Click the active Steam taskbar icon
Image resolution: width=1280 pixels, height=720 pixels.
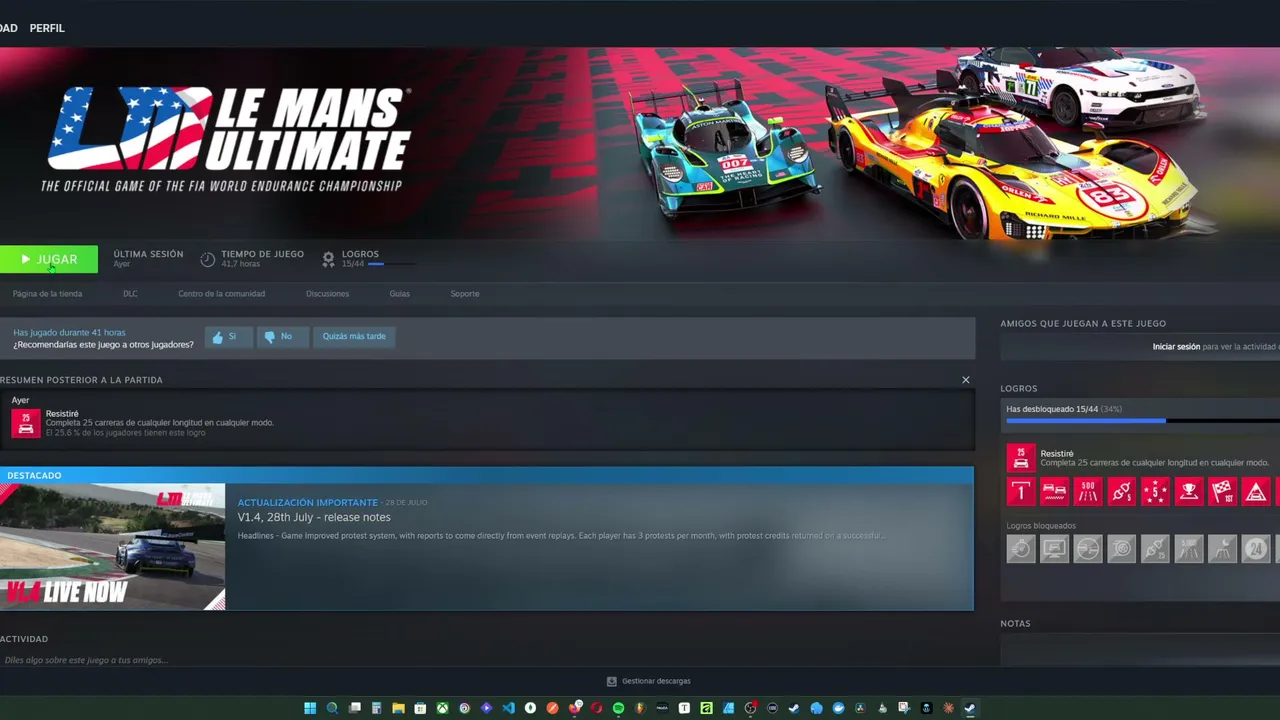[969, 708]
